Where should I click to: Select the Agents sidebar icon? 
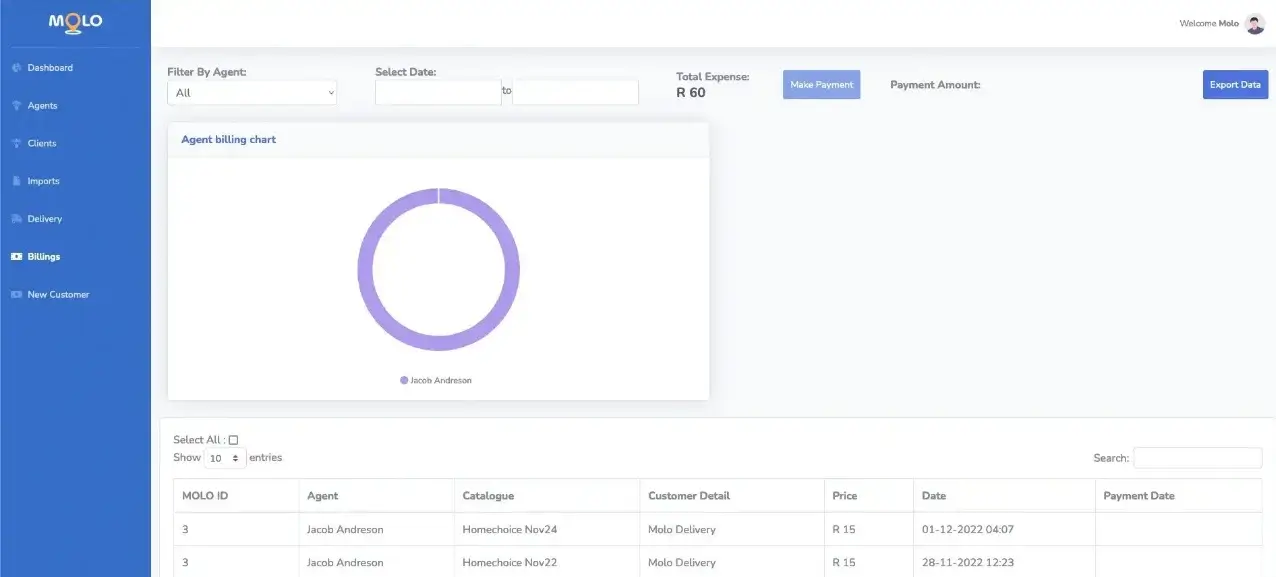(15, 105)
